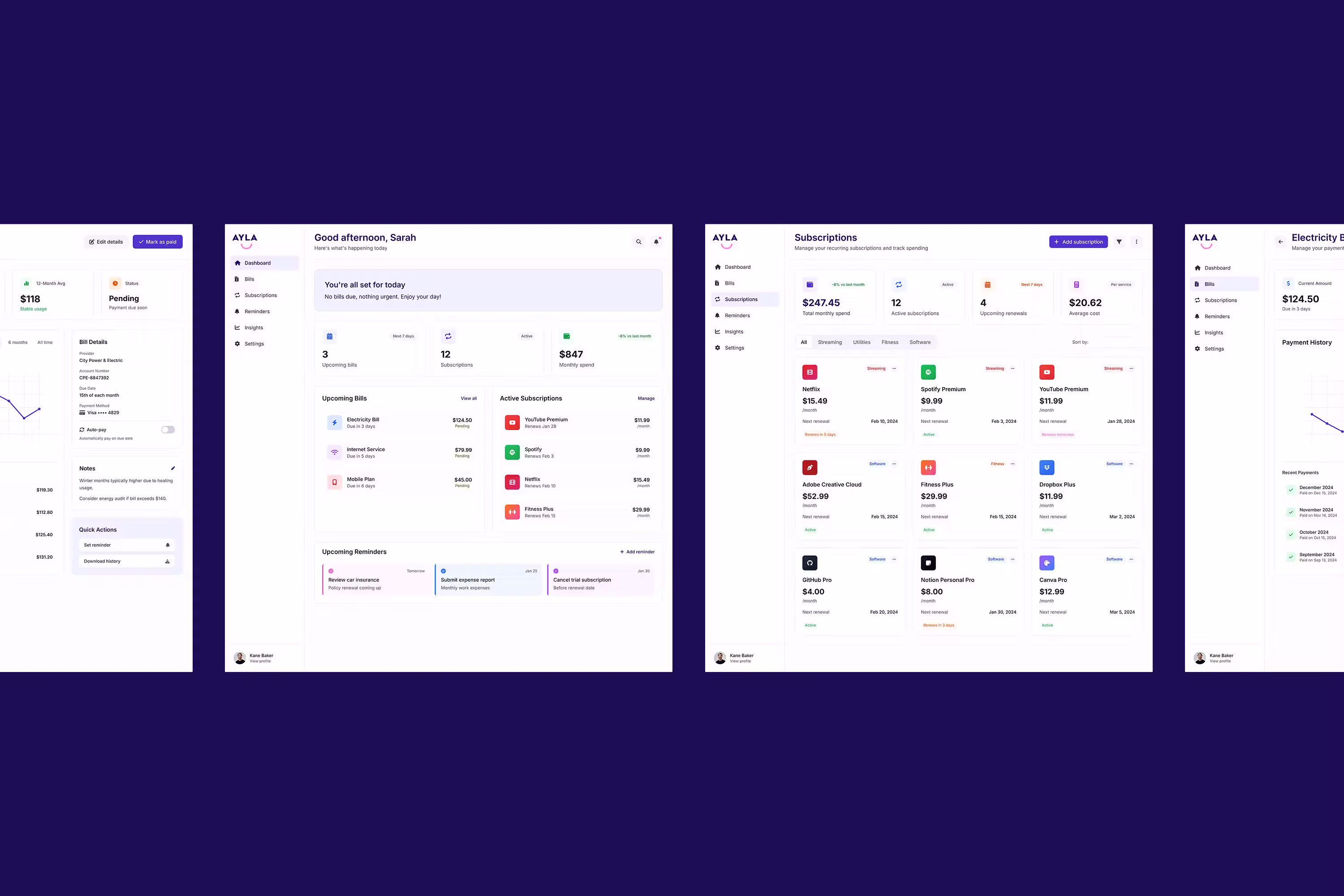
Task: Select Insights in the Dashboard sidebar
Action: 254,327
